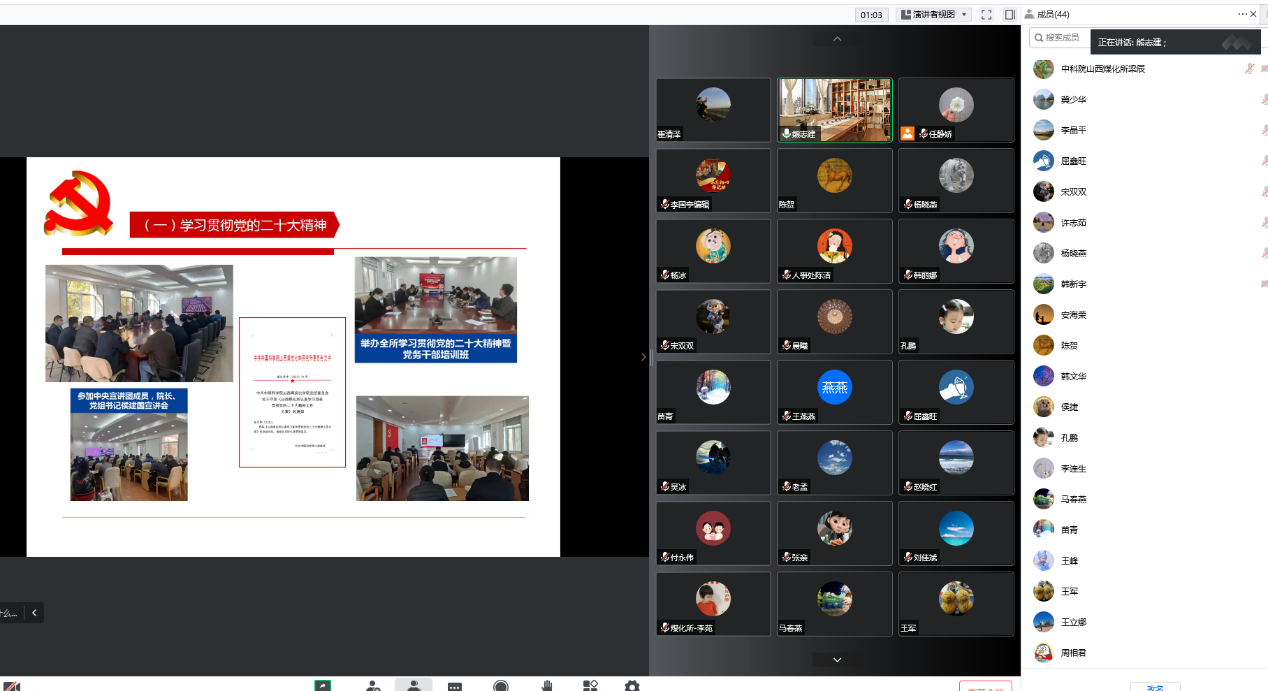Click the layout switch icon beside fullscreen

tap(1009, 14)
